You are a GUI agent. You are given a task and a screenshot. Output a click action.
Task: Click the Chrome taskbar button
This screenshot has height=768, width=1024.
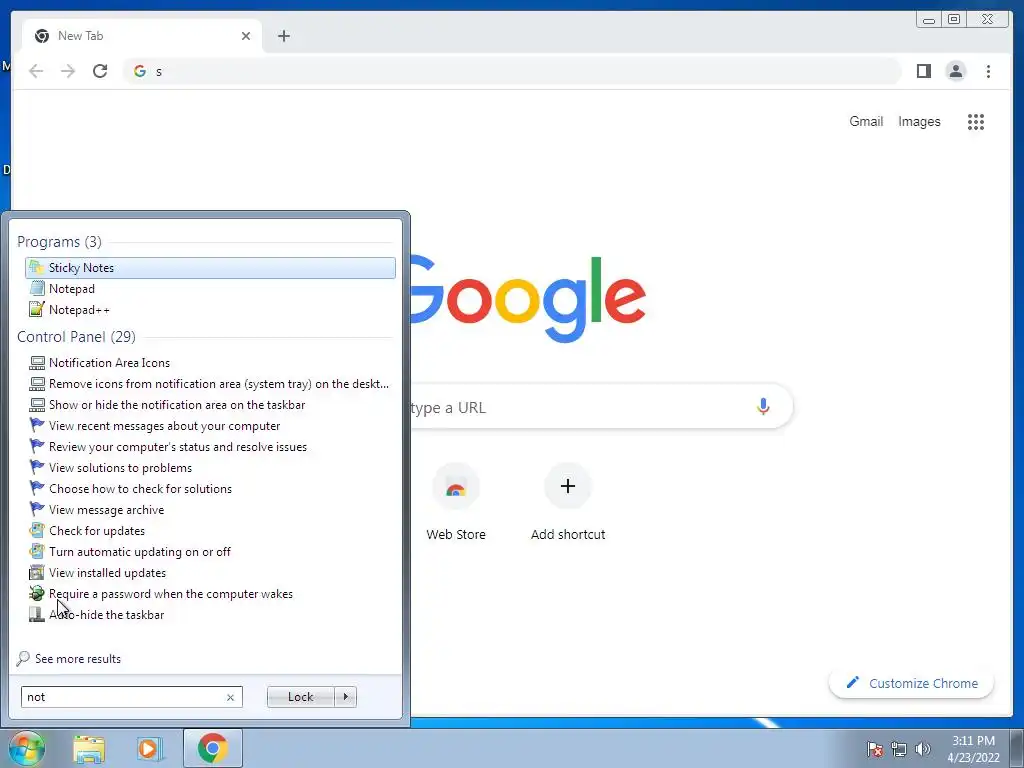[x=213, y=748]
